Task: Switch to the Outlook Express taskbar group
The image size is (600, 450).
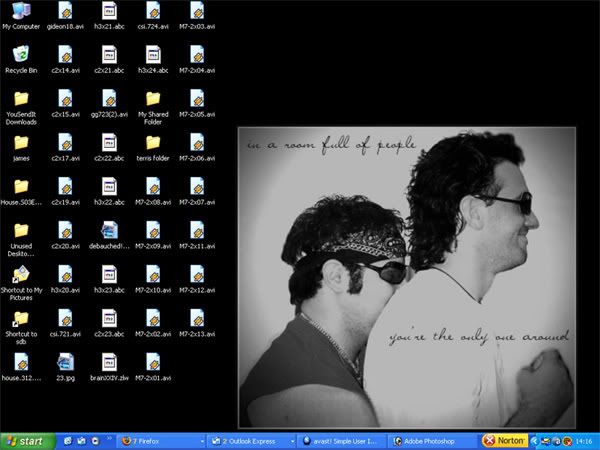Action: [x=249, y=440]
